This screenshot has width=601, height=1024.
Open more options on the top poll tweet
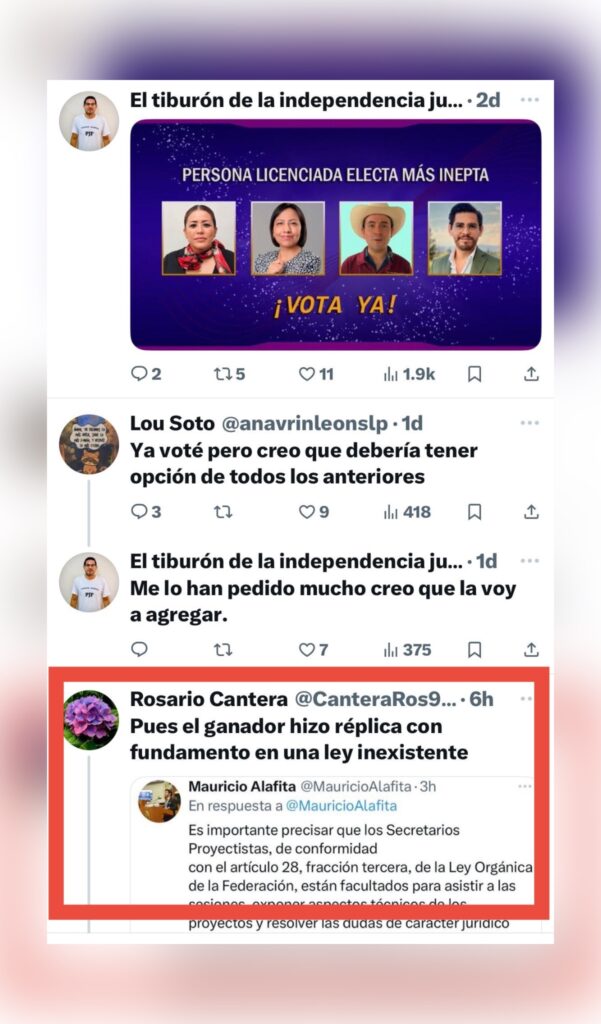[530, 100]
